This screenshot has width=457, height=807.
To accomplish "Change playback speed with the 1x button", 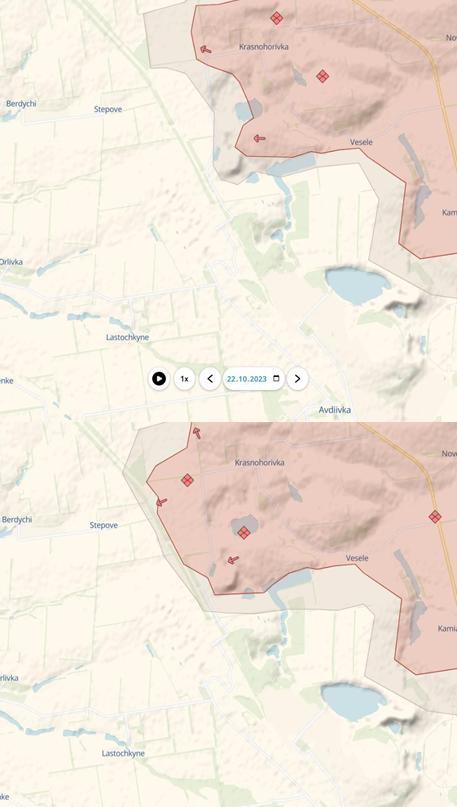I will point(184,379).
